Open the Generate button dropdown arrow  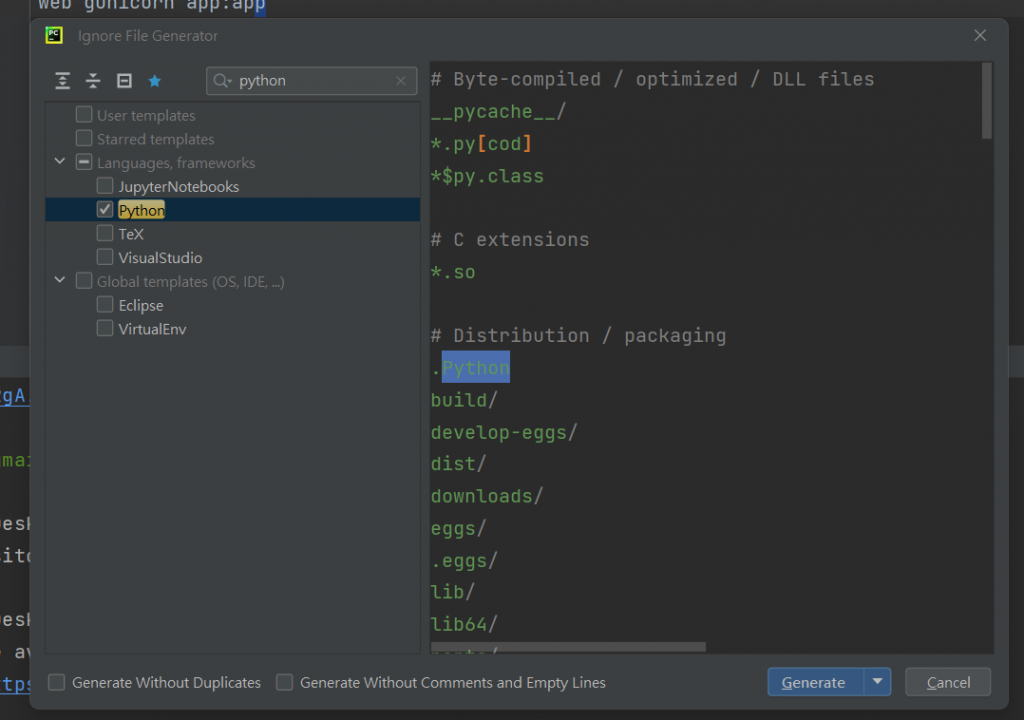878,682
